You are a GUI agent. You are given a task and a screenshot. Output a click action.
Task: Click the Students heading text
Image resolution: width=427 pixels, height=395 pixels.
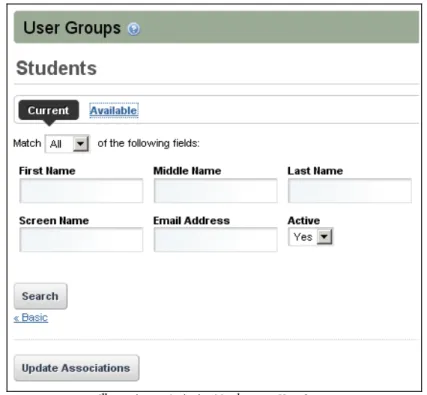coord(56,68)
